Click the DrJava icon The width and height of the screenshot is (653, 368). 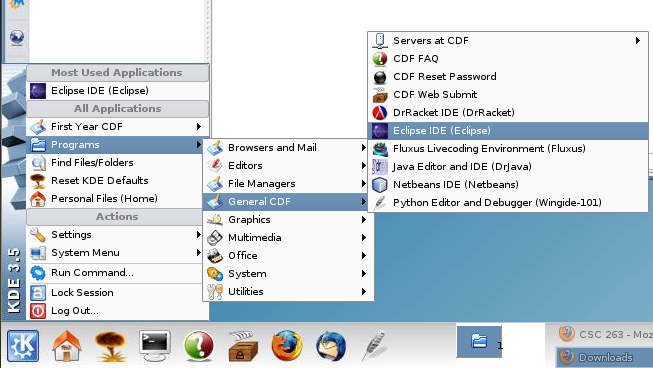pyautogui.click(x=380, y=167)
